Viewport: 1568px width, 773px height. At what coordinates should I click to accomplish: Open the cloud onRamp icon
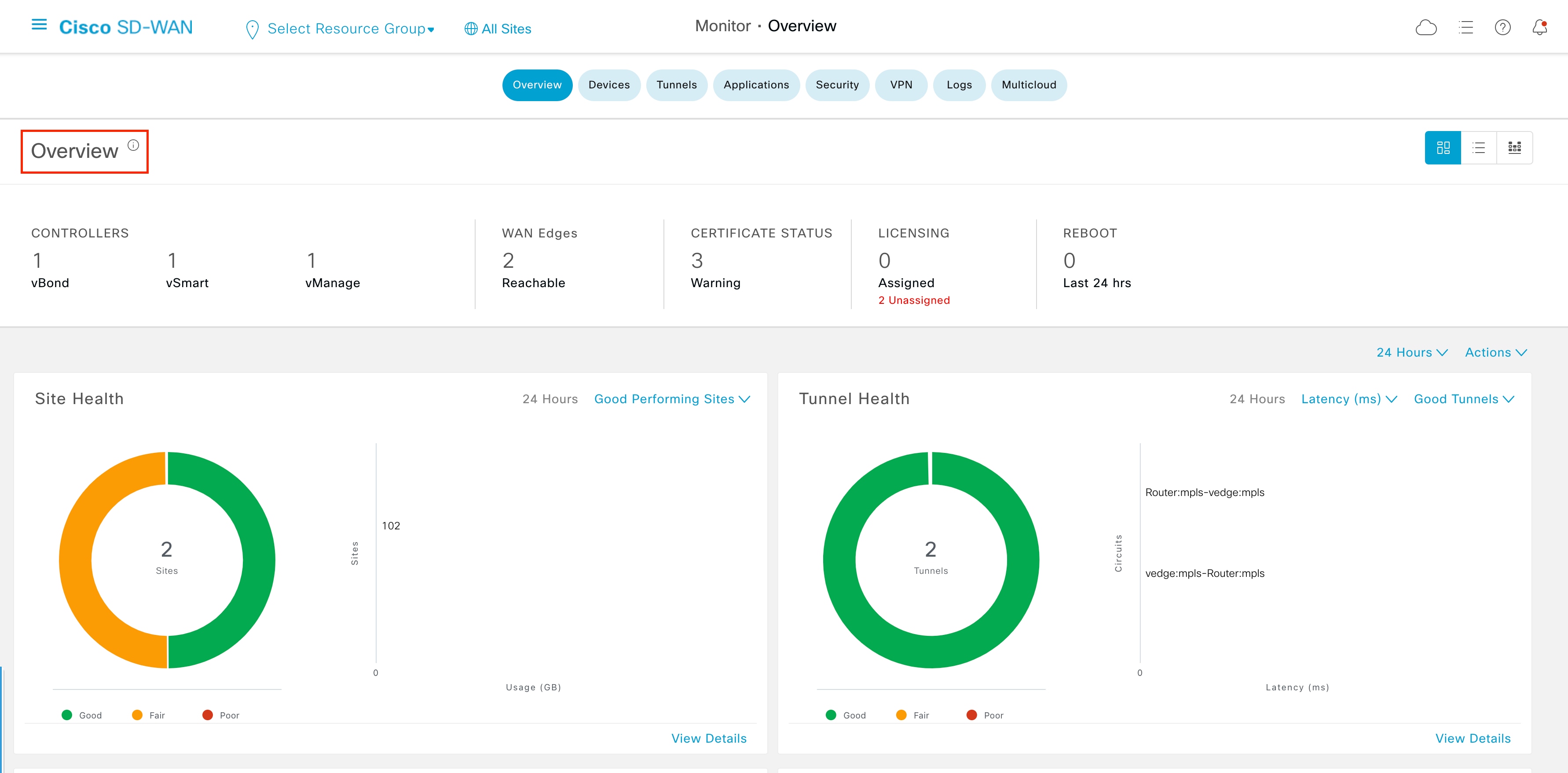[x=1425, y=27]
